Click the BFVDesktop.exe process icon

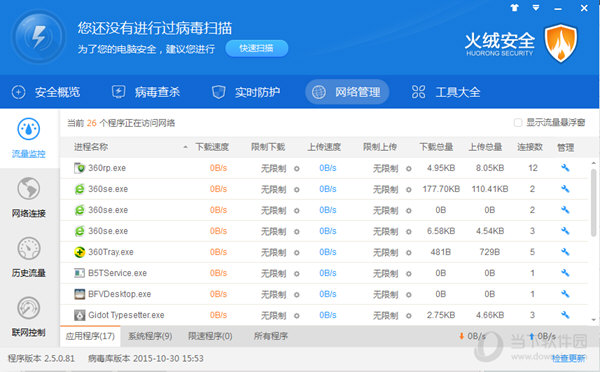(x=79, y=294)
